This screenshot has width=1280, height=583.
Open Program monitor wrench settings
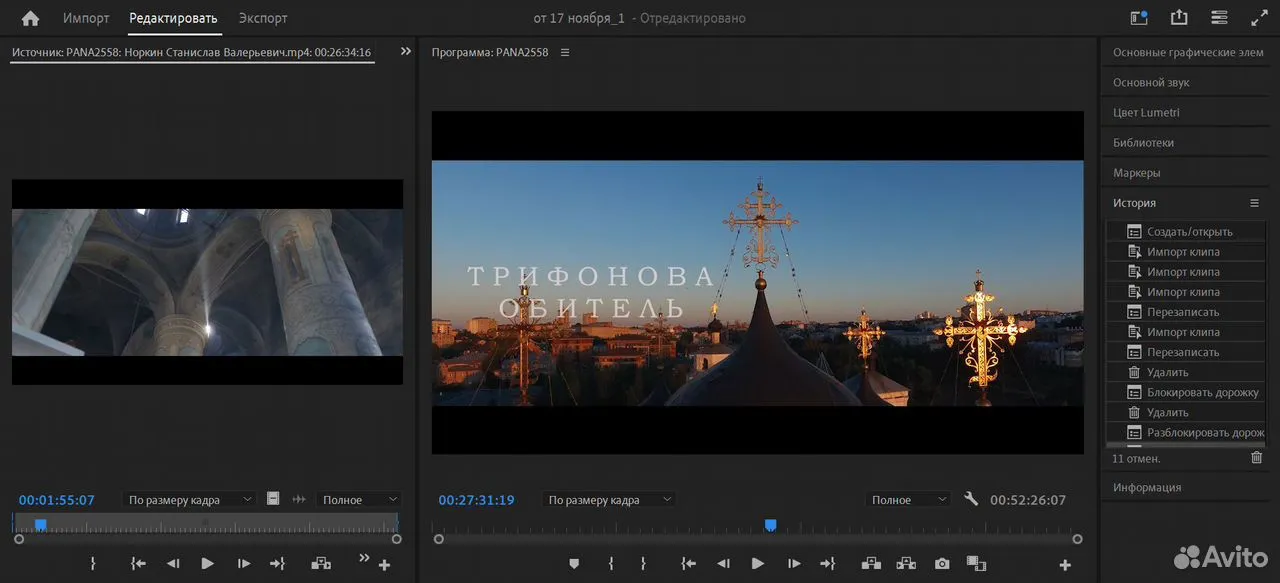(970, 499)
